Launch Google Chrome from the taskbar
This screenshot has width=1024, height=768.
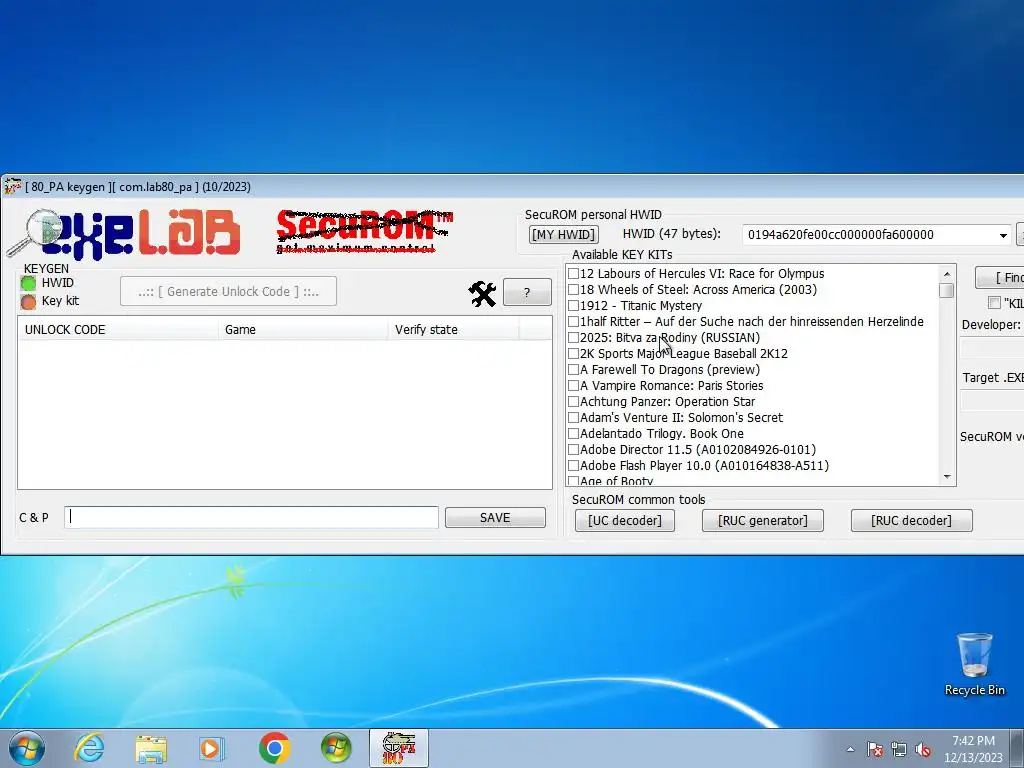[x=274, y=748]
